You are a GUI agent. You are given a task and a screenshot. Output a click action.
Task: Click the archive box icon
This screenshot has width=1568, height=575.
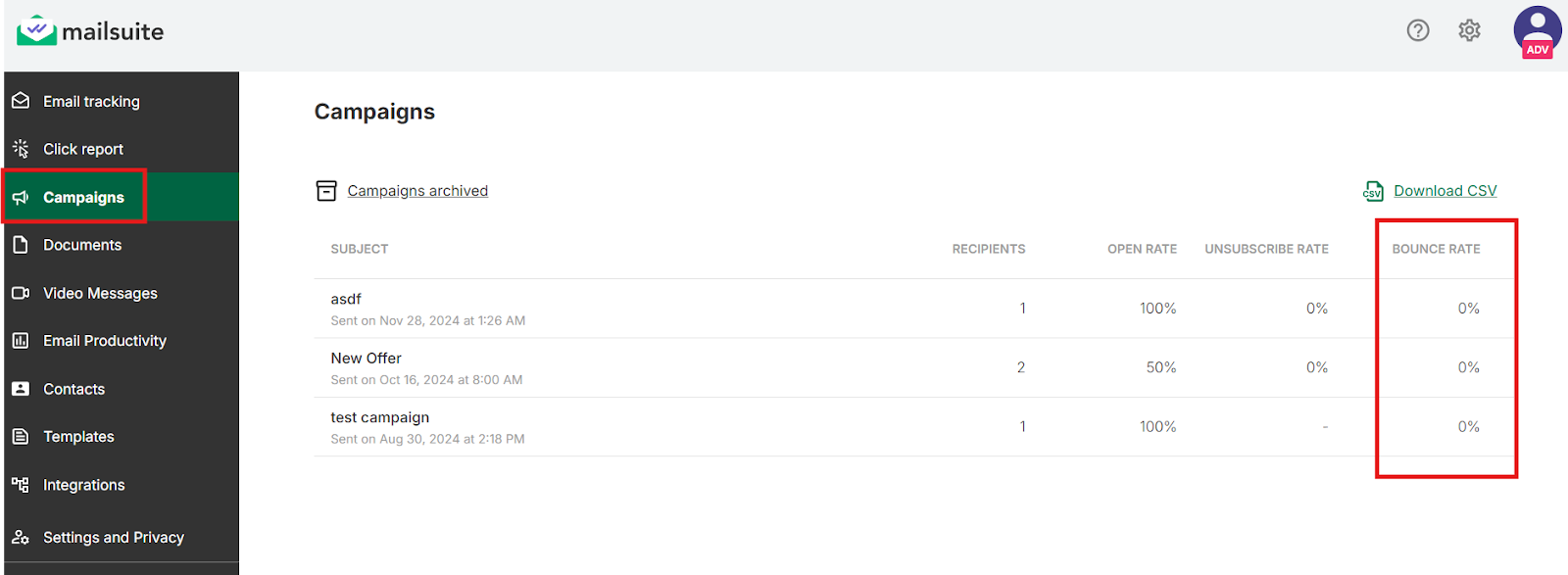coord(326,191)
